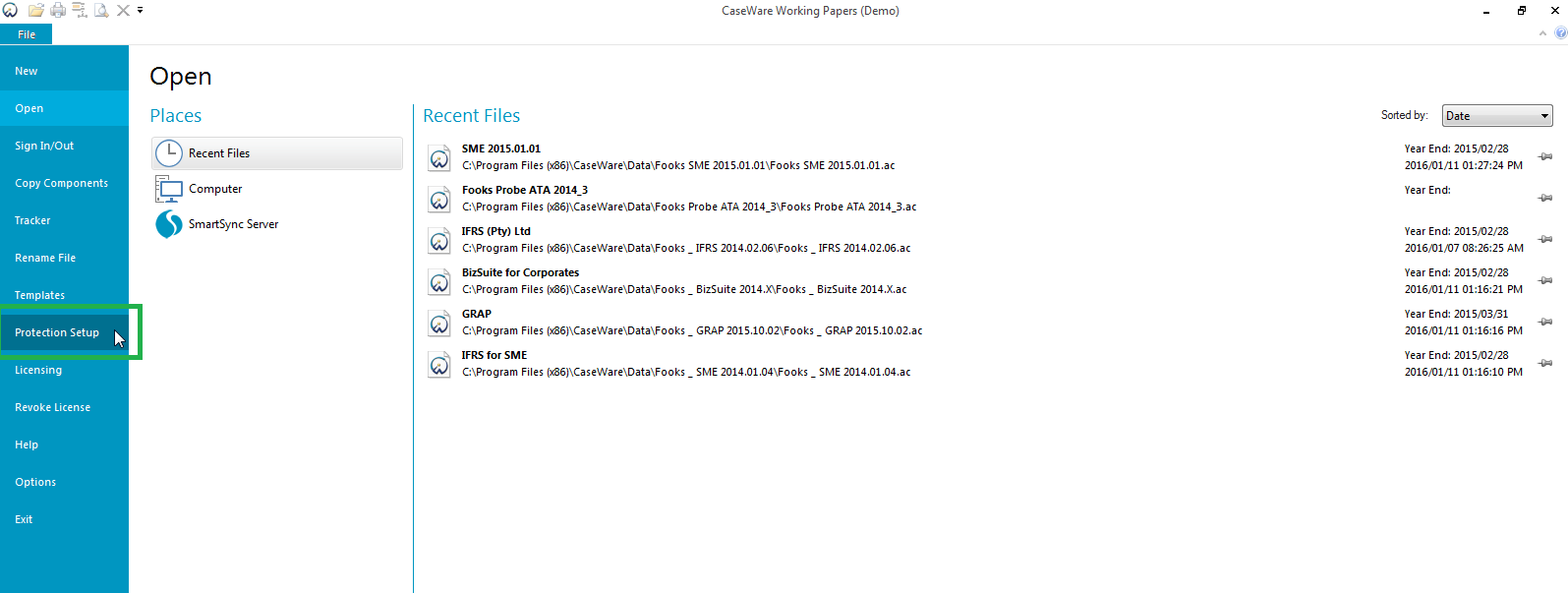Image resolution: width=1568 pixels, height=593 pixels.
Task: Click path ending Fooks _ IFRS 2014.02.06.ac
Action: [x=686, y=249]
